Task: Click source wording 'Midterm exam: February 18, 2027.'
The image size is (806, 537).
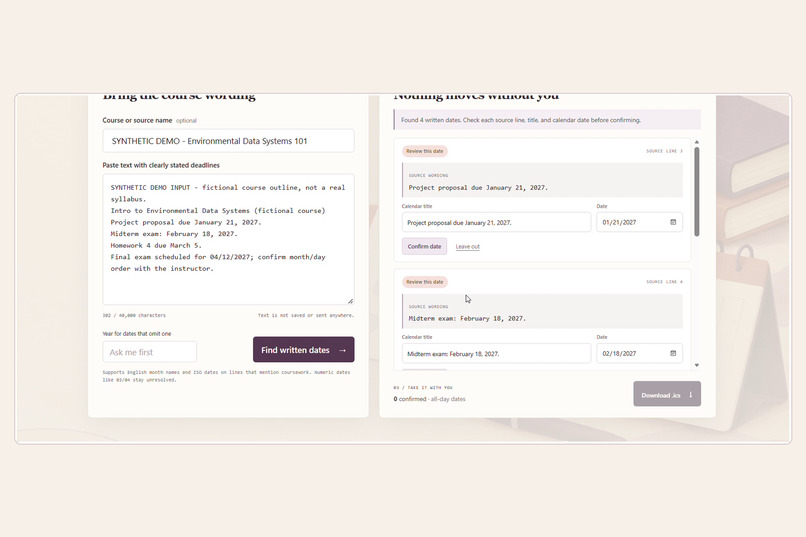Action: pos(467,319)
